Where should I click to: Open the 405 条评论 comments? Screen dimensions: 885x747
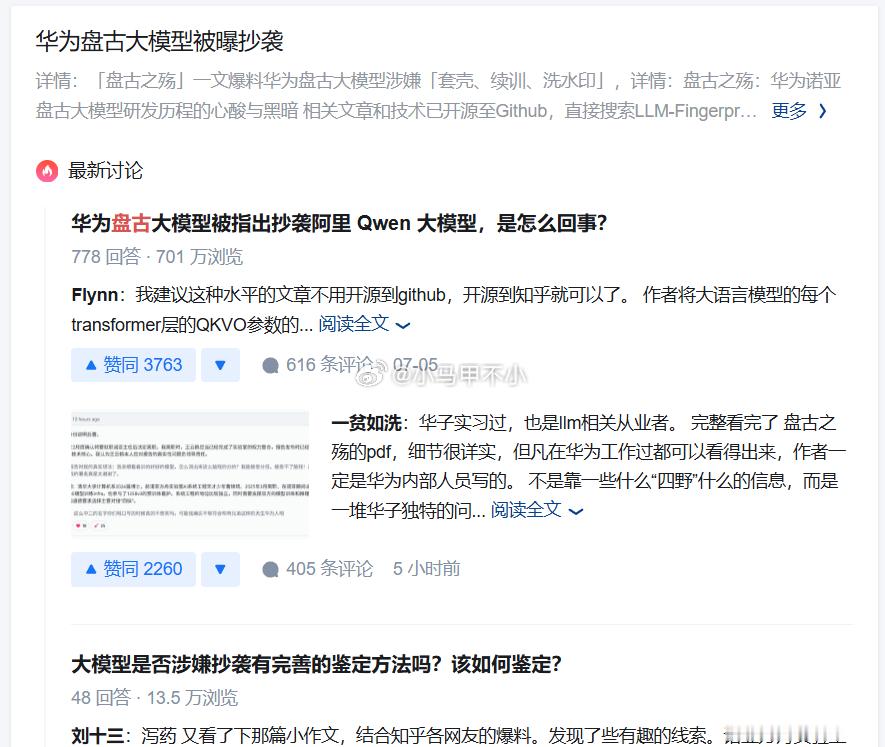329,569
